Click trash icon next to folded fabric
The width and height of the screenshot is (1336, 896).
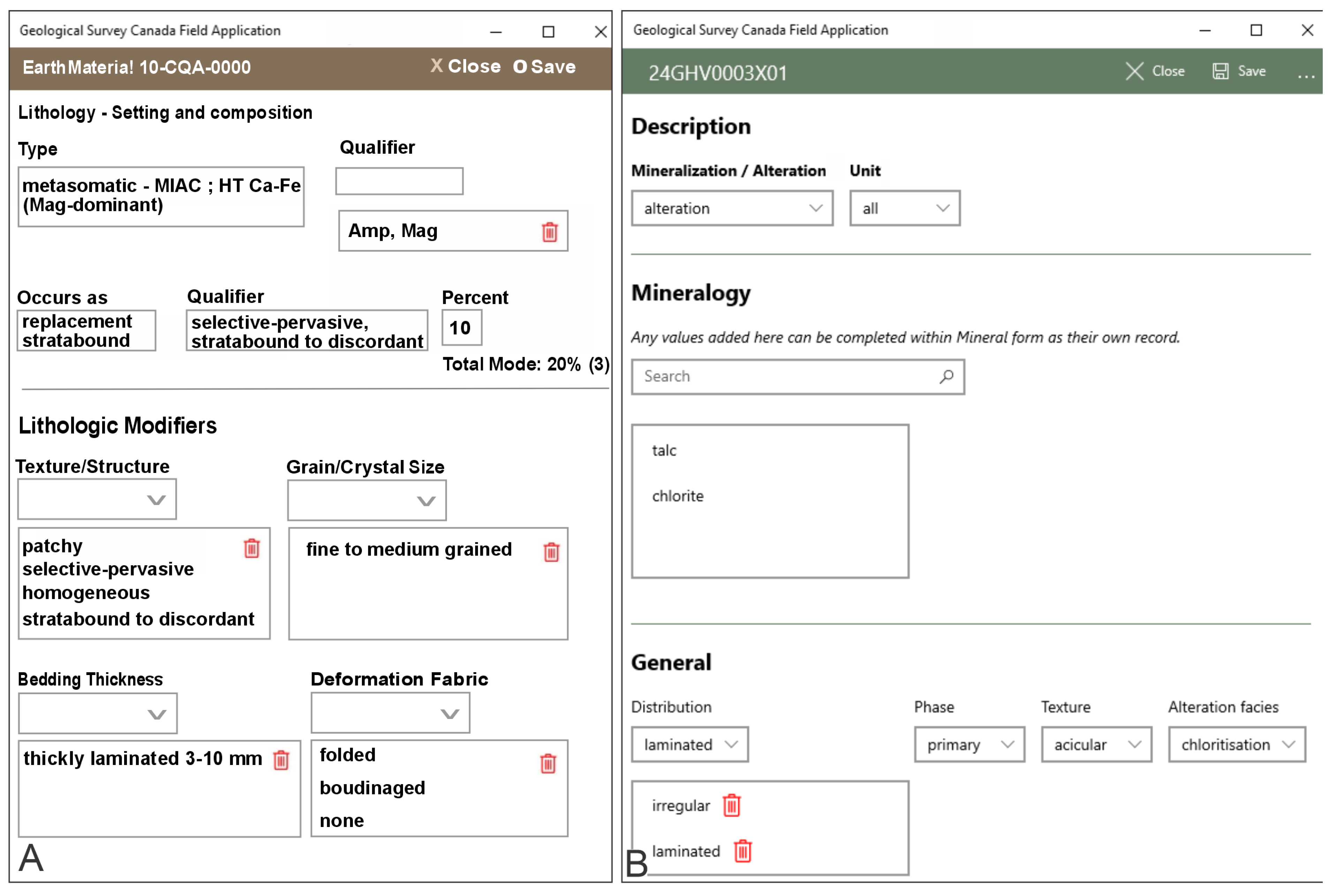(x=548, y=764)
